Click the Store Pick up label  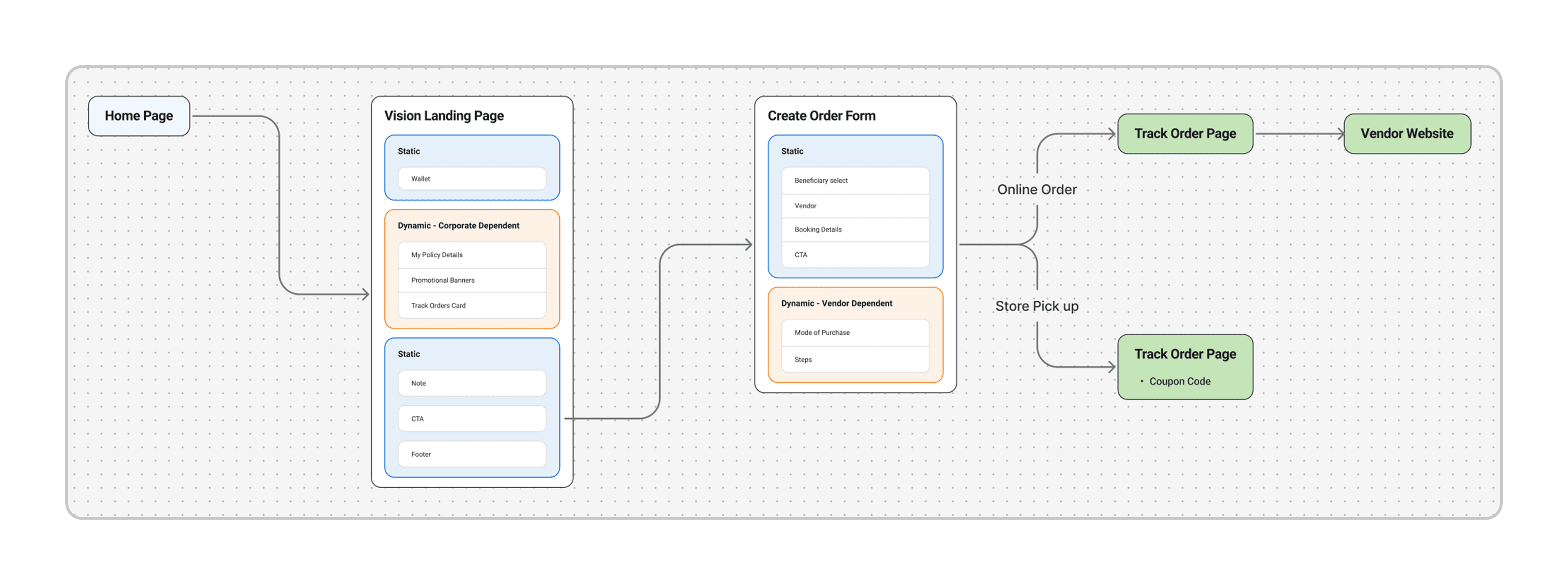click(x=1037, y=306)
